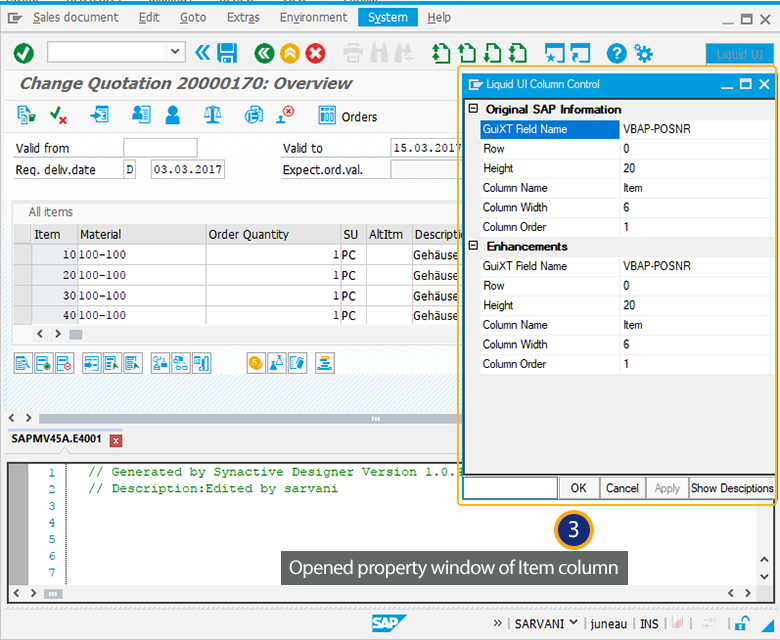Select the SAPMV45A.E4001 tab
The width and height of the screenshot is (780, 640).
click(56, 439)
